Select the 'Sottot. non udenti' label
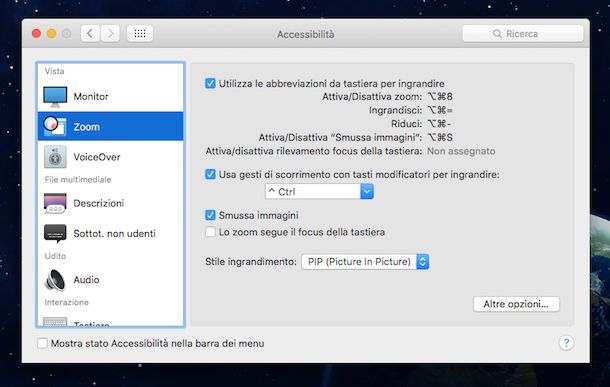610x387 pixels. (x=114, y=233)
